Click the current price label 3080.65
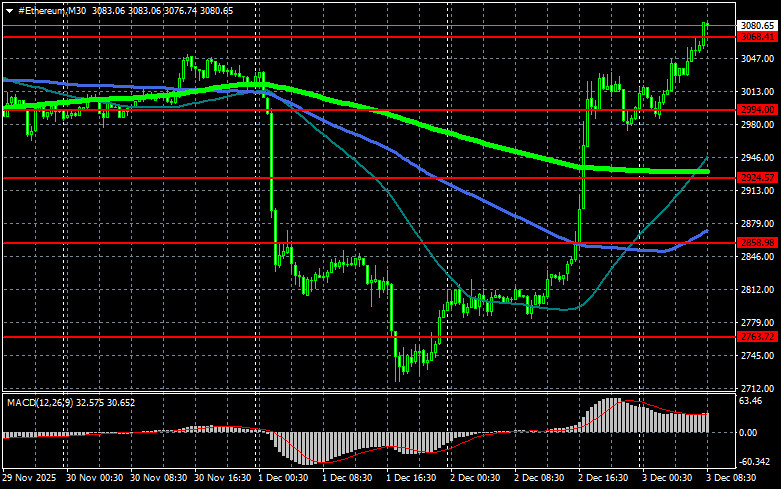Image resolution: width=781 pixels, height=489 pixels. (x=757, y=25)
